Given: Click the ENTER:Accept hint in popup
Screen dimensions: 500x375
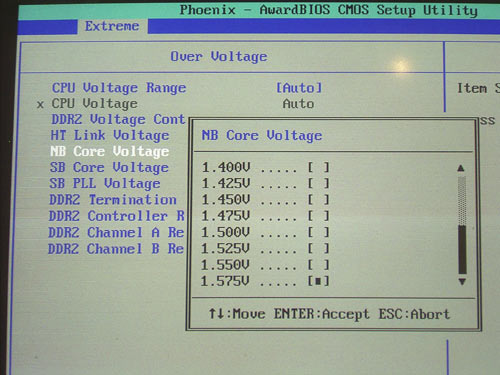Looking at the screenshot, I should (x=322, y=314).
